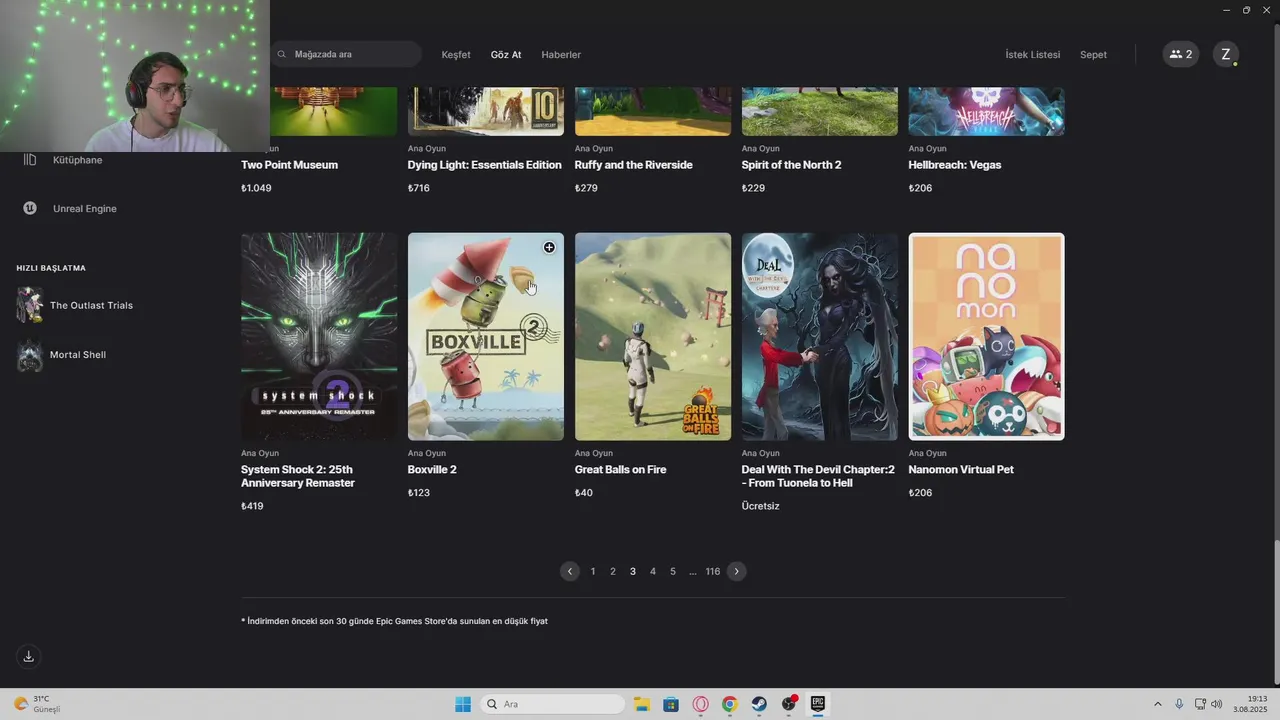Open File Explorer in taskbar
This screenshot has height=720, width=1280.
tap(641, 704)
